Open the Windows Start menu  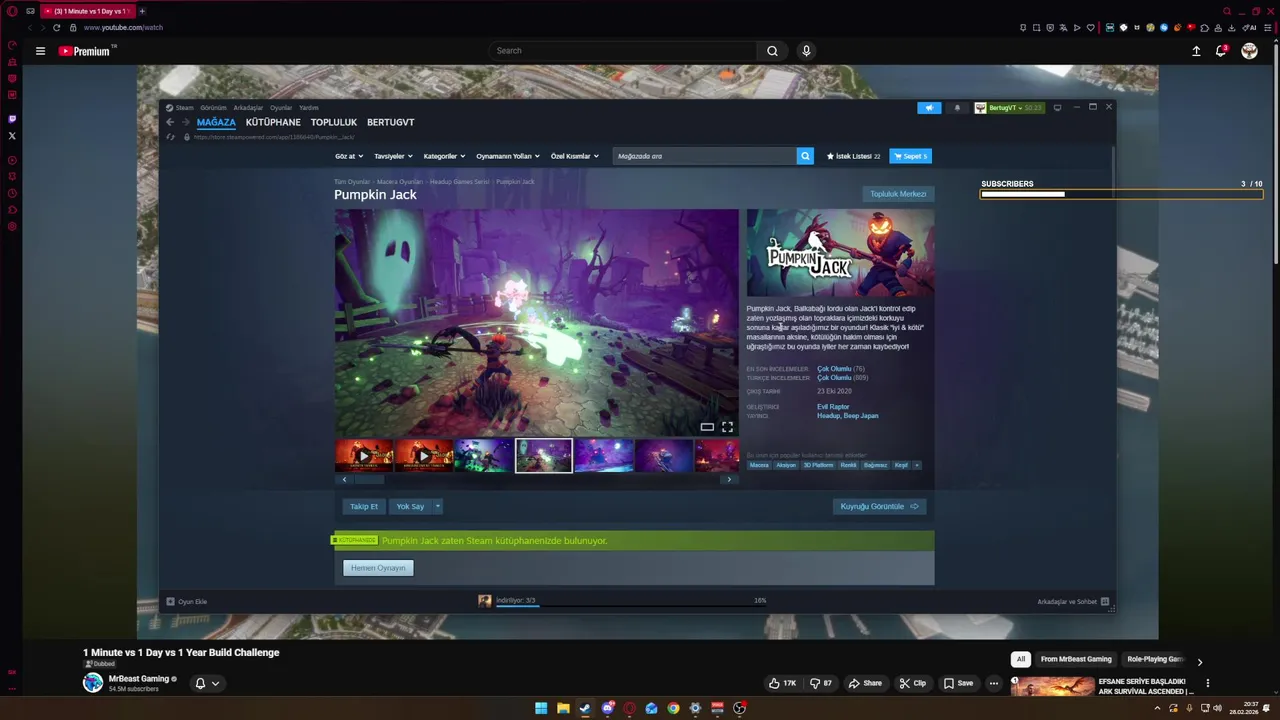pyautogui.click(x=541, y=708)
